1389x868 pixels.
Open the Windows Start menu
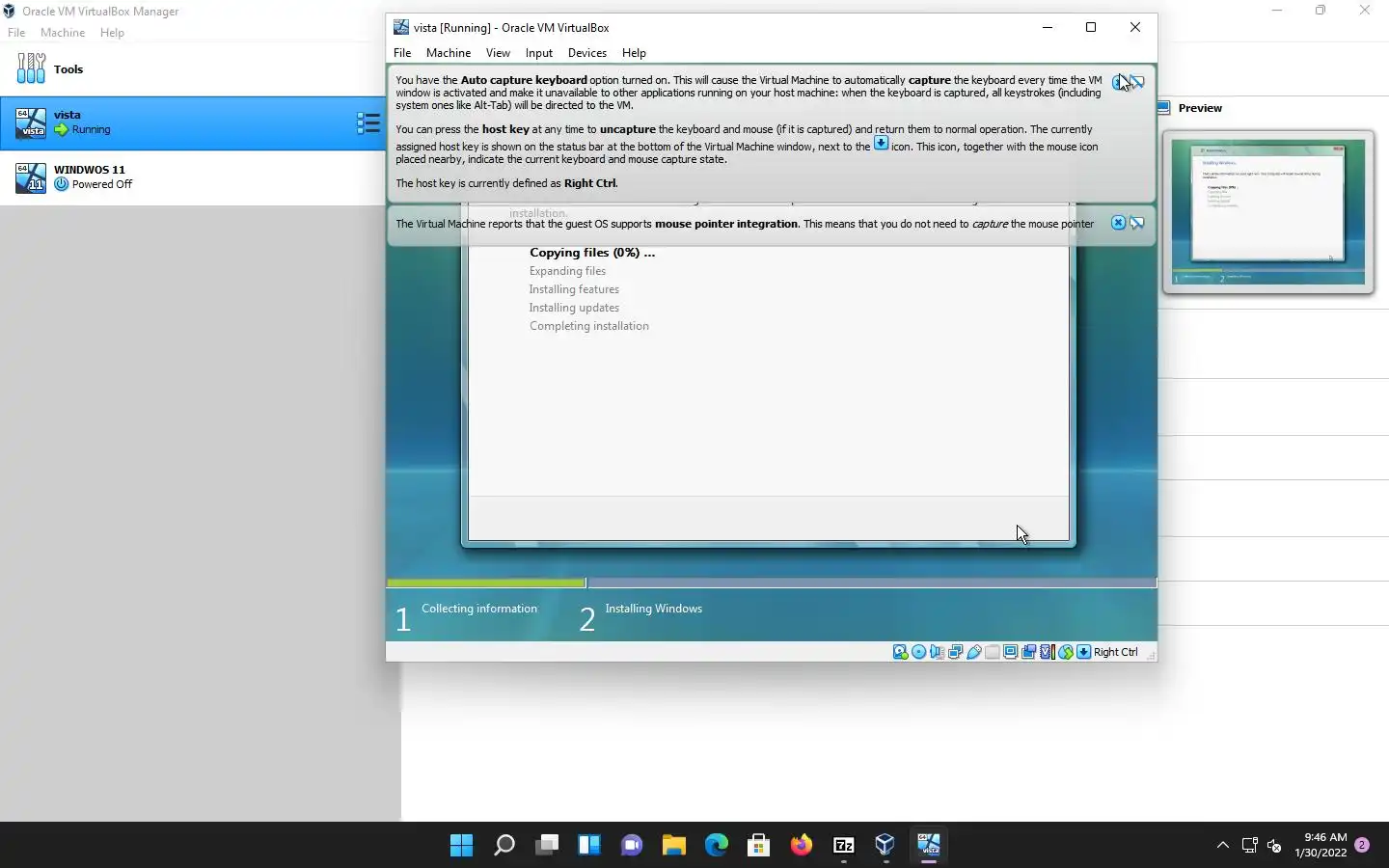pyautogui.click(x=462, y=846)
